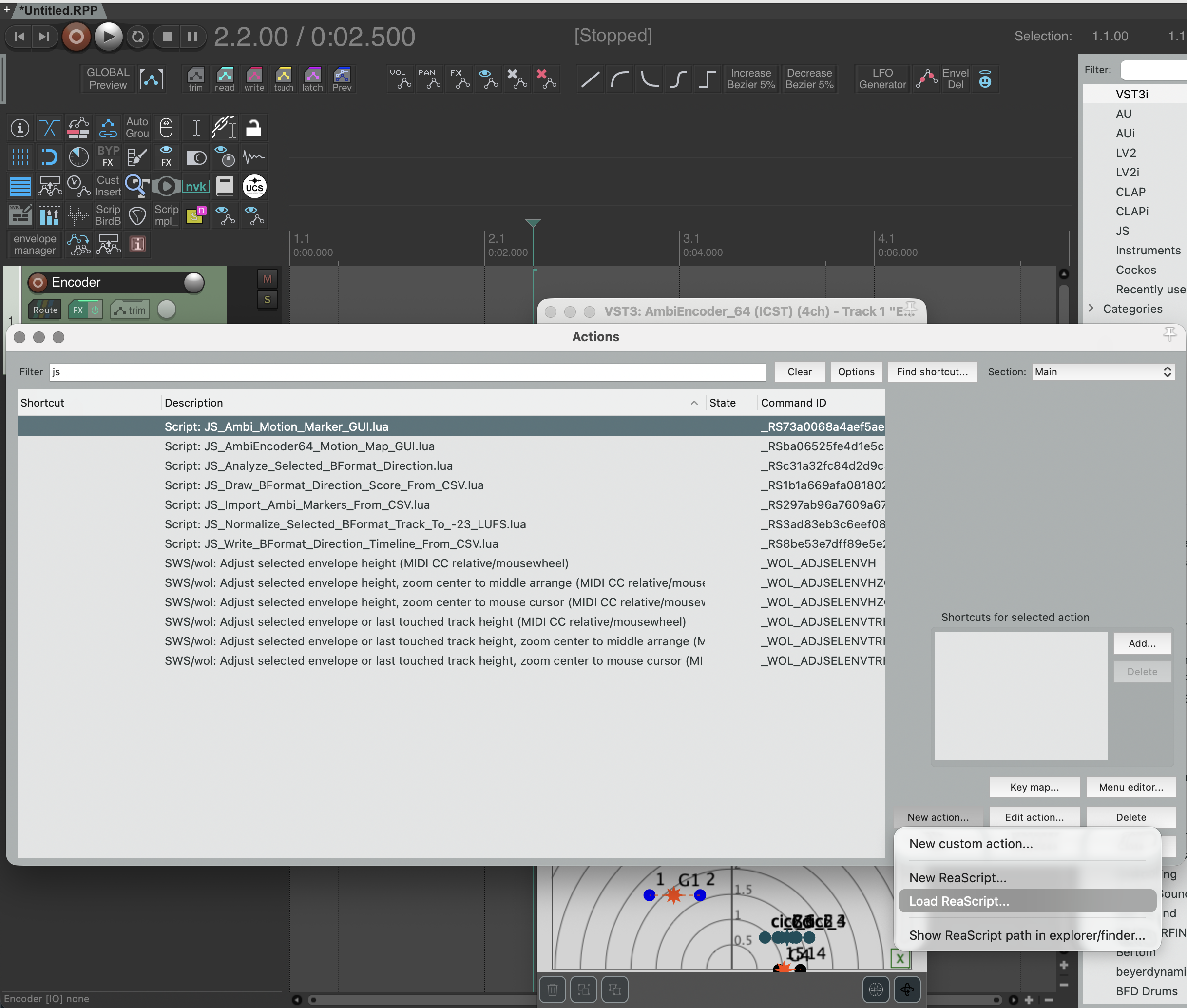Click the transport Play button

pos(108,37)
